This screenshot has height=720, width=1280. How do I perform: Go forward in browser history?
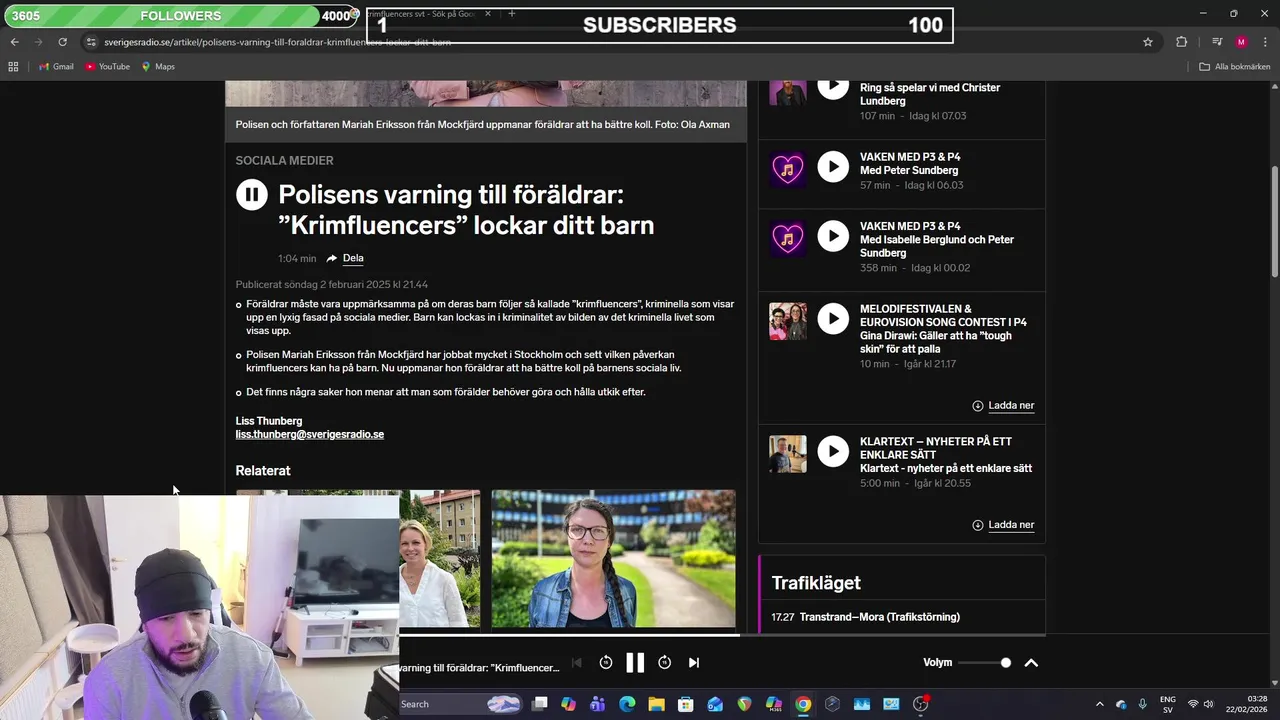(38, 42)
